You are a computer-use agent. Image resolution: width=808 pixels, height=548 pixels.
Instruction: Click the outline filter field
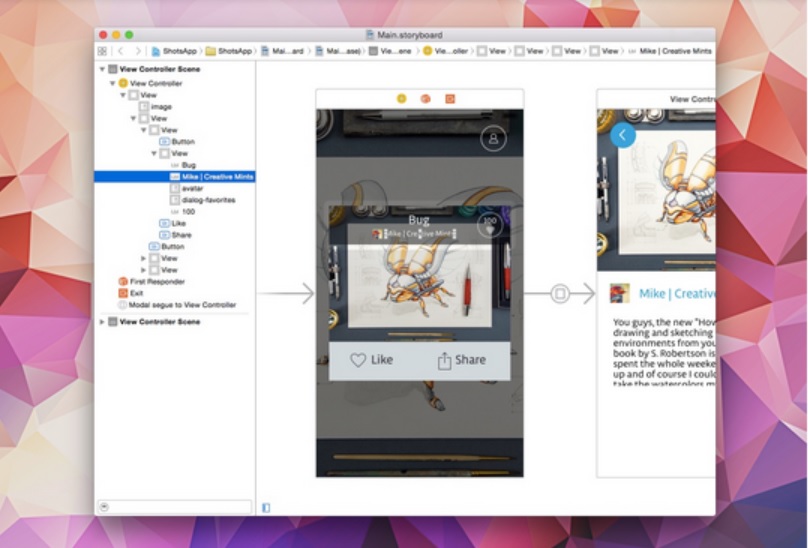coord(175,507)
